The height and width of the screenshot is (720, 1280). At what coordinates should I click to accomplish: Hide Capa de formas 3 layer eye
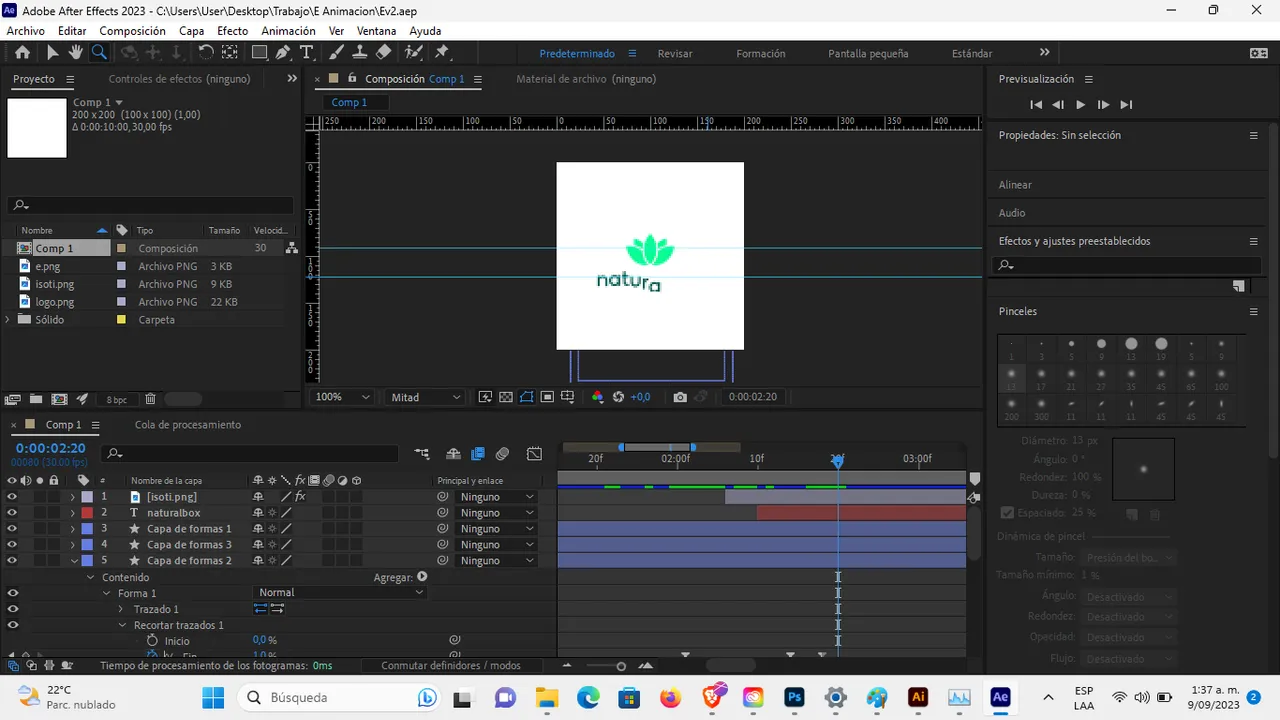click(12, 545)
